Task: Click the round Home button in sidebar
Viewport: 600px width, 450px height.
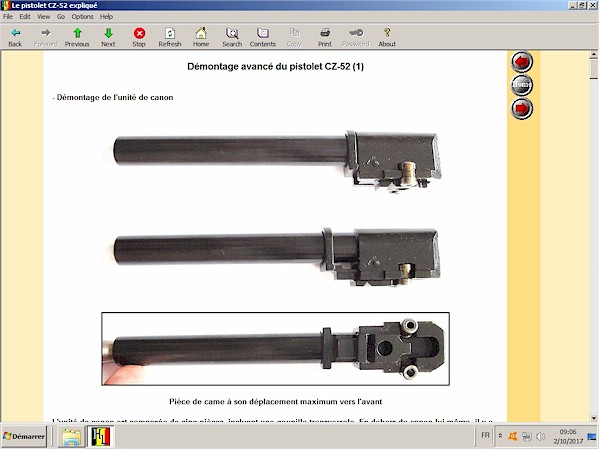Action: pos(522,85)
